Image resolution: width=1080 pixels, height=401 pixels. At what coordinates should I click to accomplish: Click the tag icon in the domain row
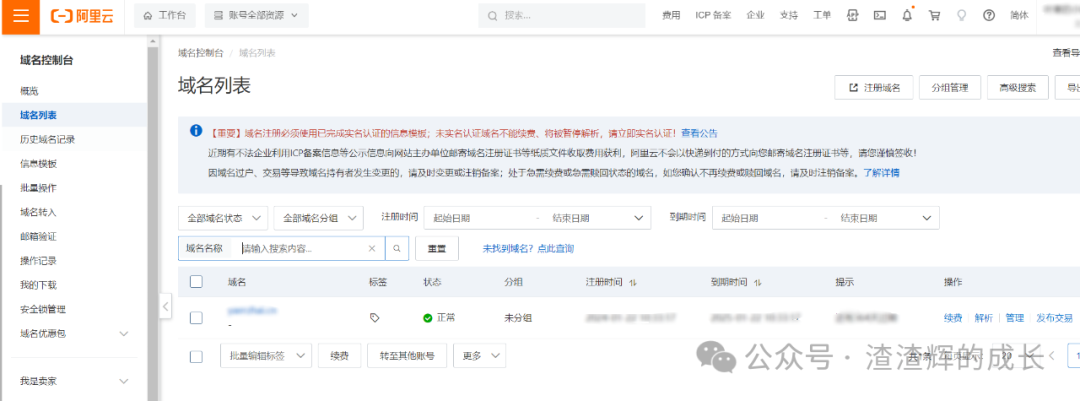(x=374, y=318)
